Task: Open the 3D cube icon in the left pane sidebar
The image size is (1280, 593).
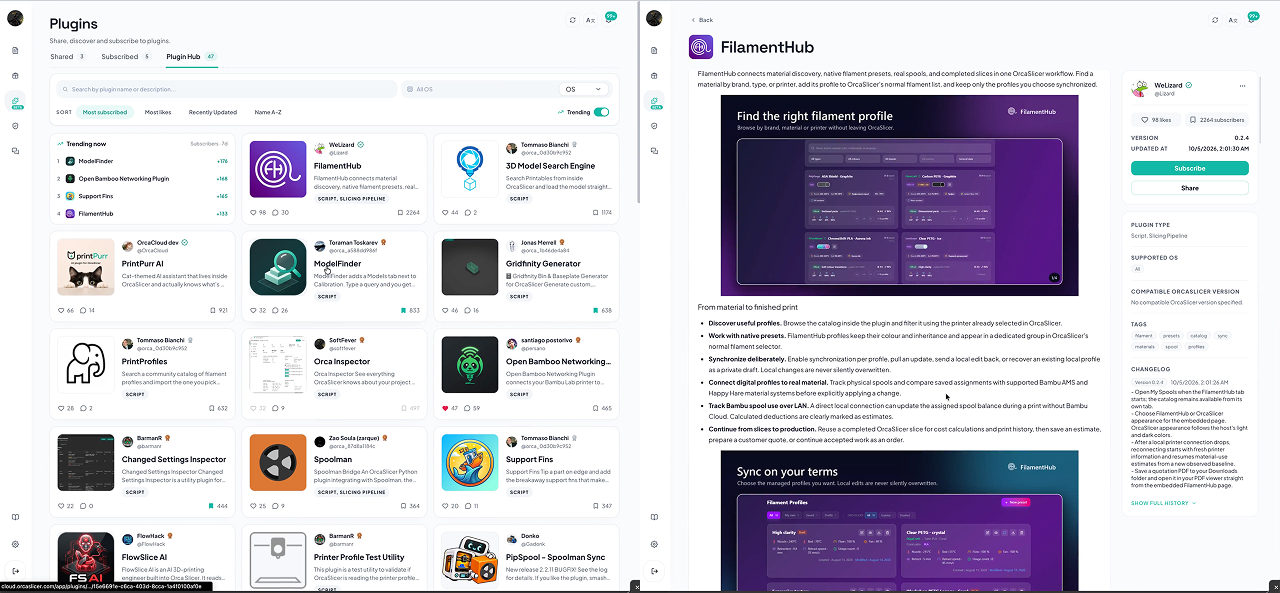Action: [x=15, y=75]
